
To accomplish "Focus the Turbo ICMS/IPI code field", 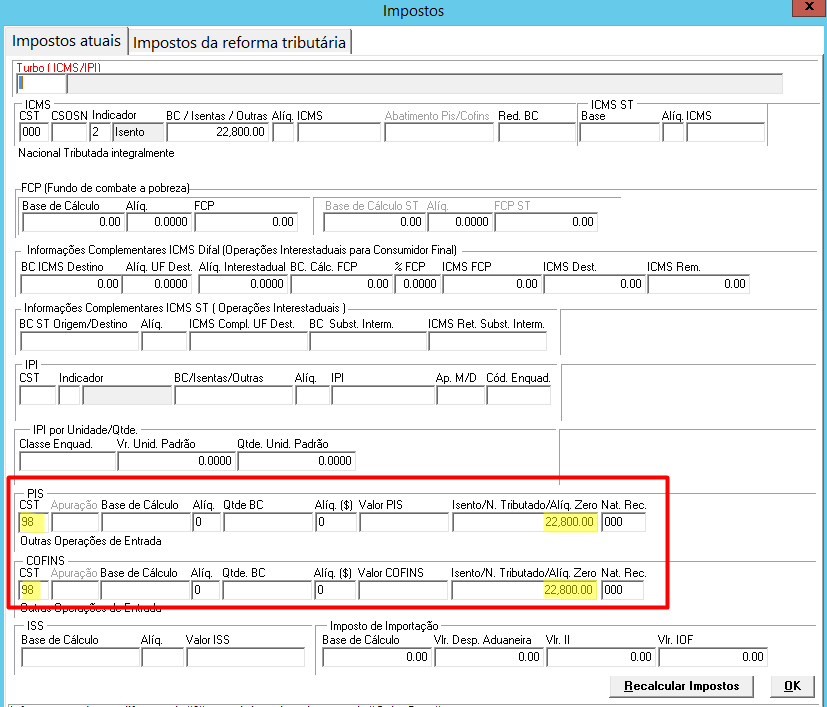I will 41,83.
